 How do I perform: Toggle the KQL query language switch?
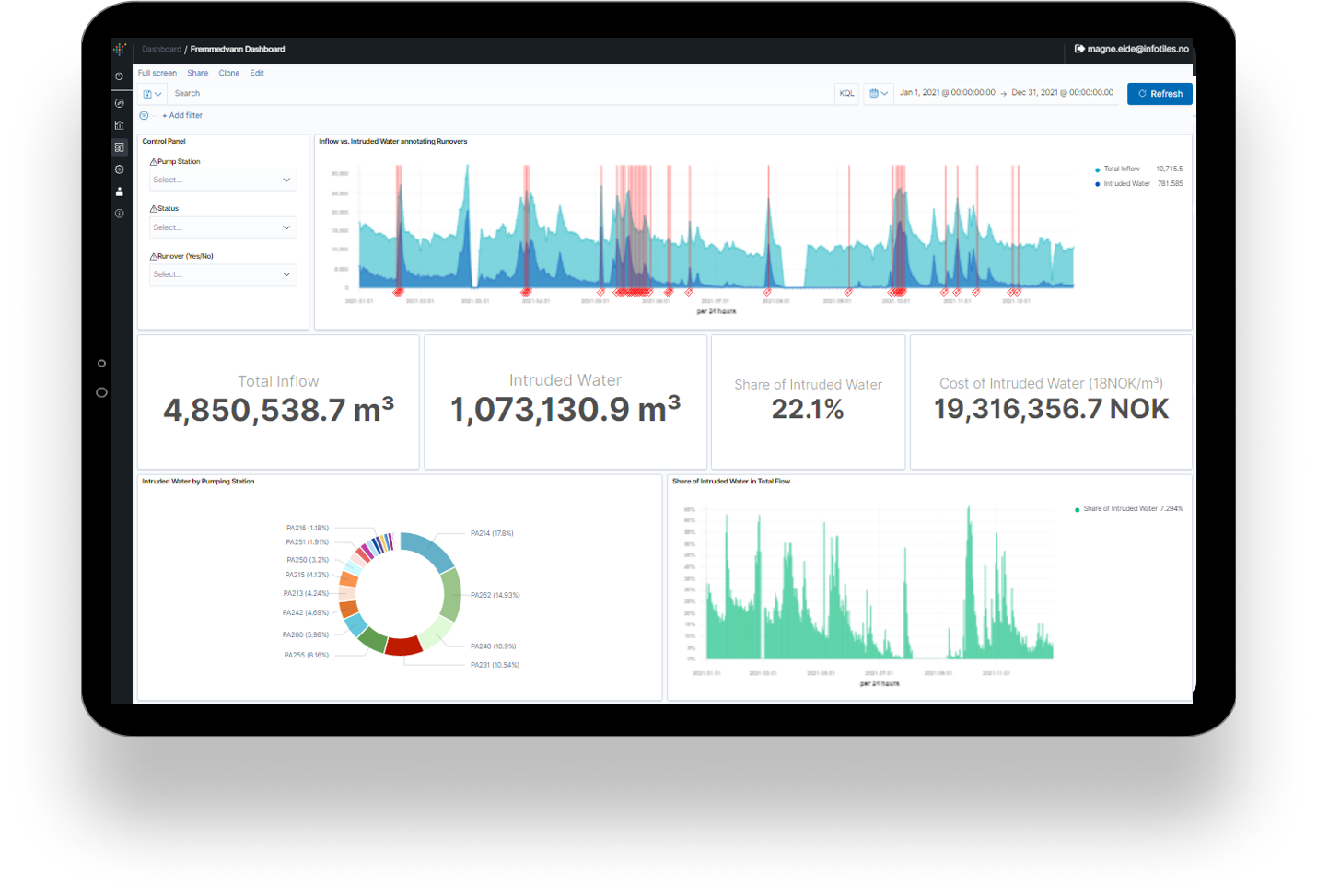tap(846, 93)
